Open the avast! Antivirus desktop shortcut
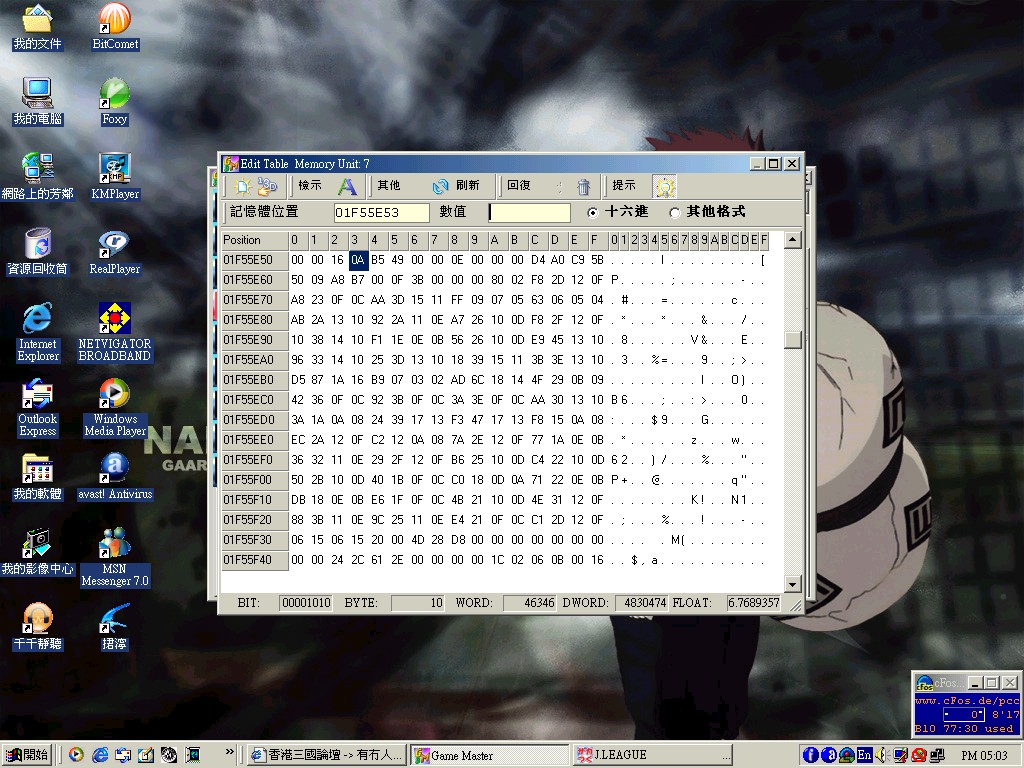The width and height of the screenshot is (1024, 768). coord(115,477)
